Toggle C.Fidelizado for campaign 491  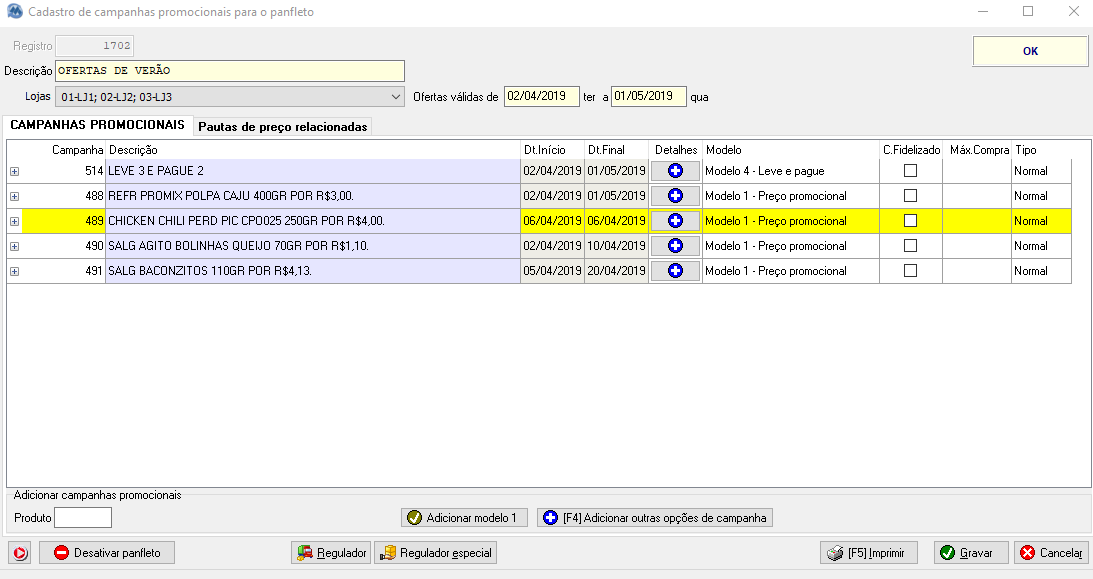(x=910, y=271)
